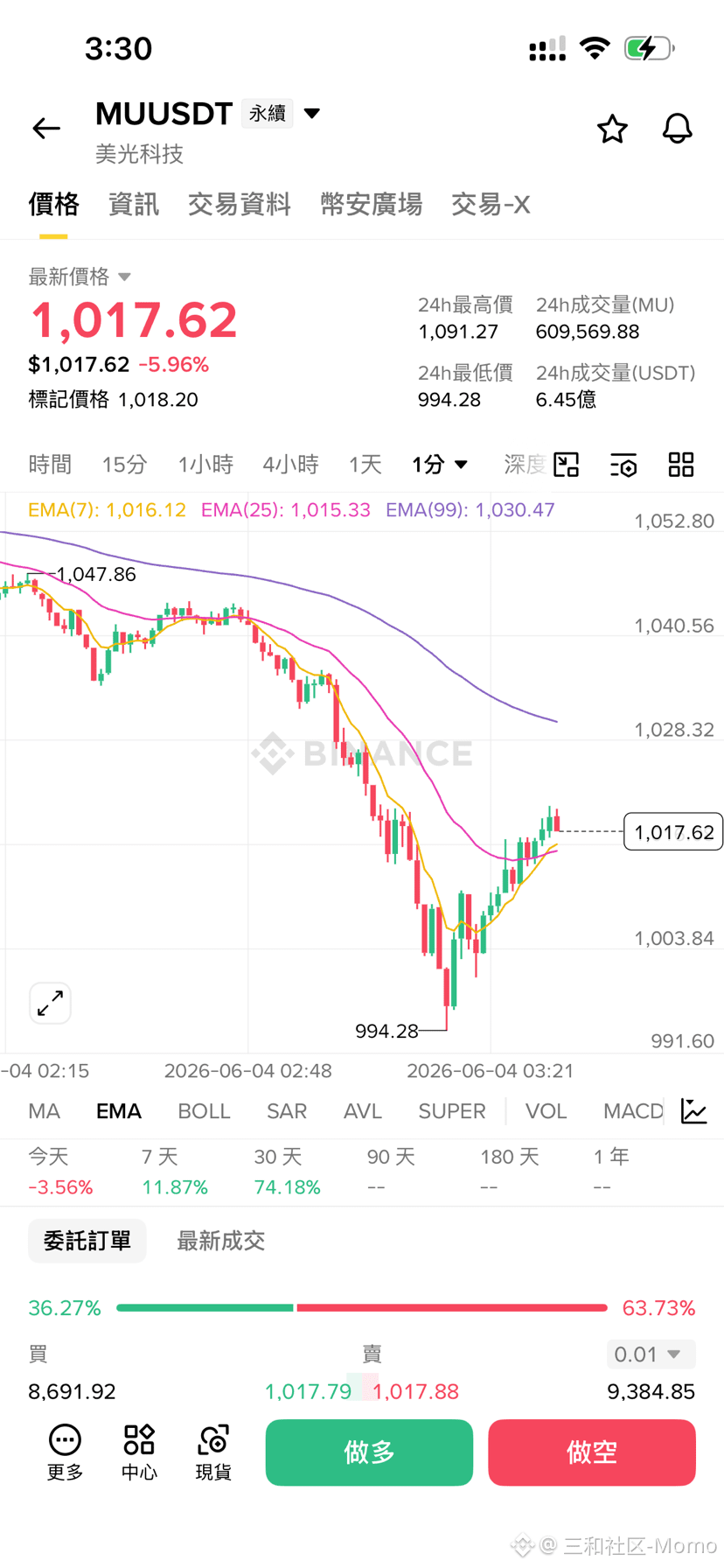
Task: Open the indicator chart icon beside MACD
Action: pos(694,1111)
